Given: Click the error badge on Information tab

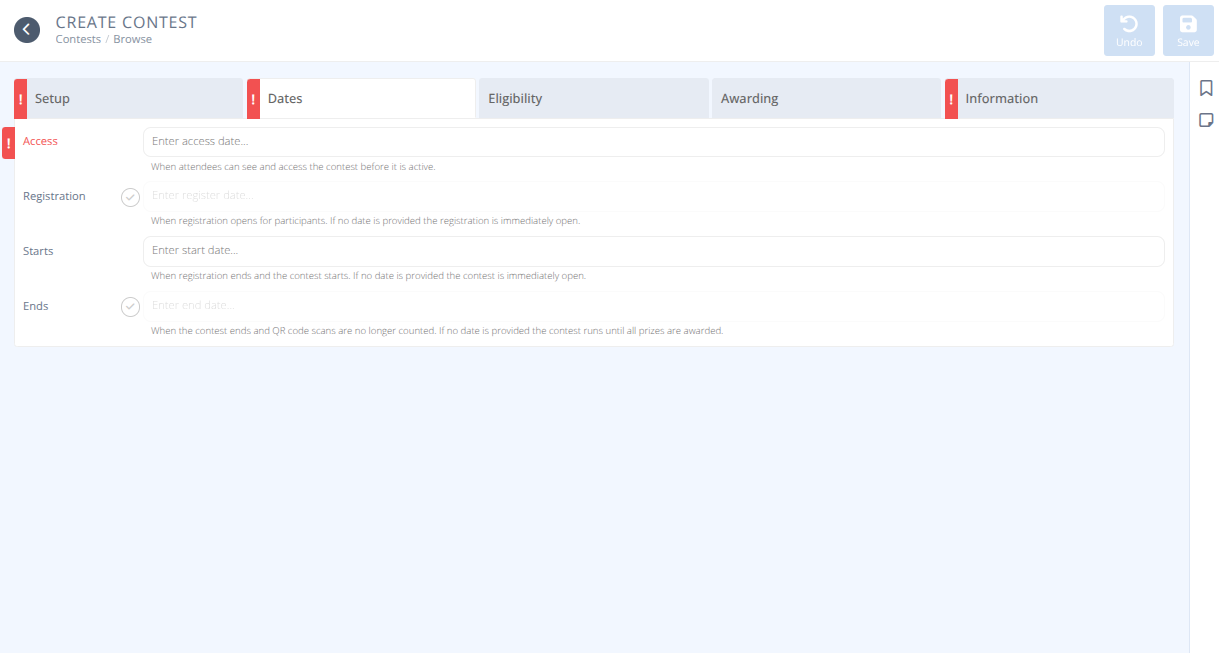Looking at the screenshot, I should tap(952, 99).
